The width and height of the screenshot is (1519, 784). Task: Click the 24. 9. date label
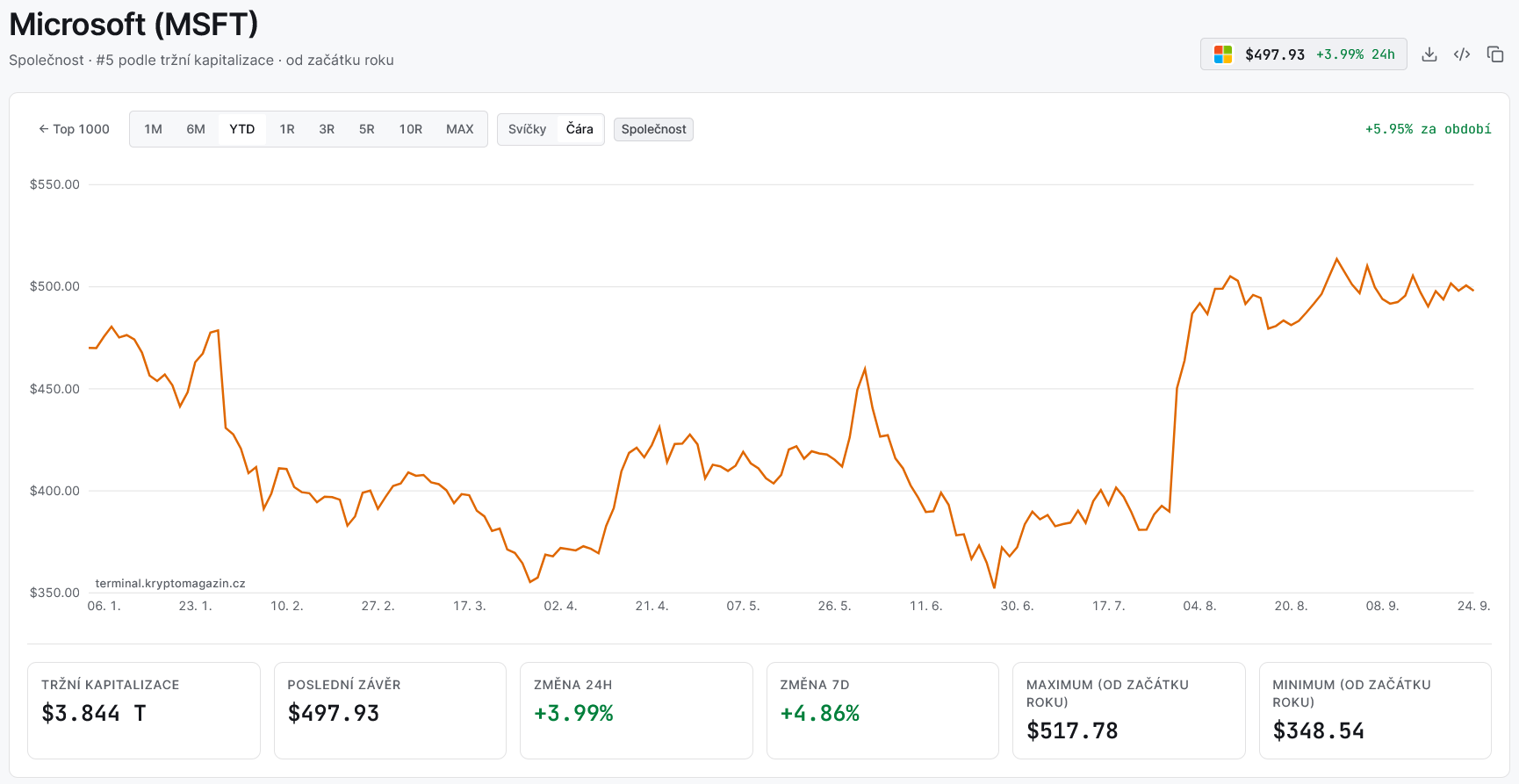tap(1473, 606)
